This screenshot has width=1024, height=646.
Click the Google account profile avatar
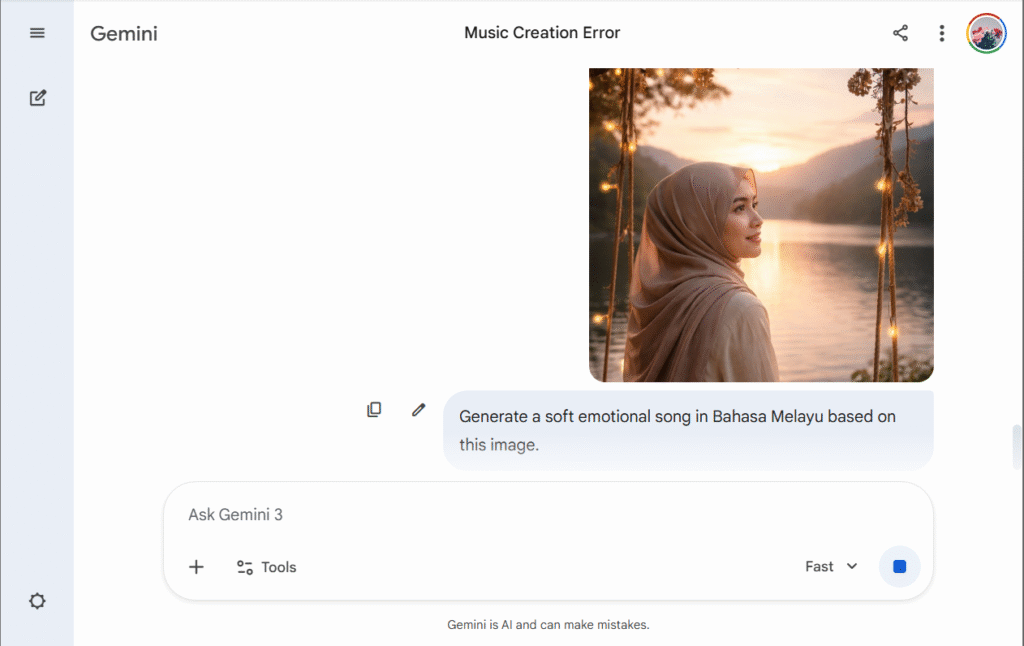[x=986, y=33]
